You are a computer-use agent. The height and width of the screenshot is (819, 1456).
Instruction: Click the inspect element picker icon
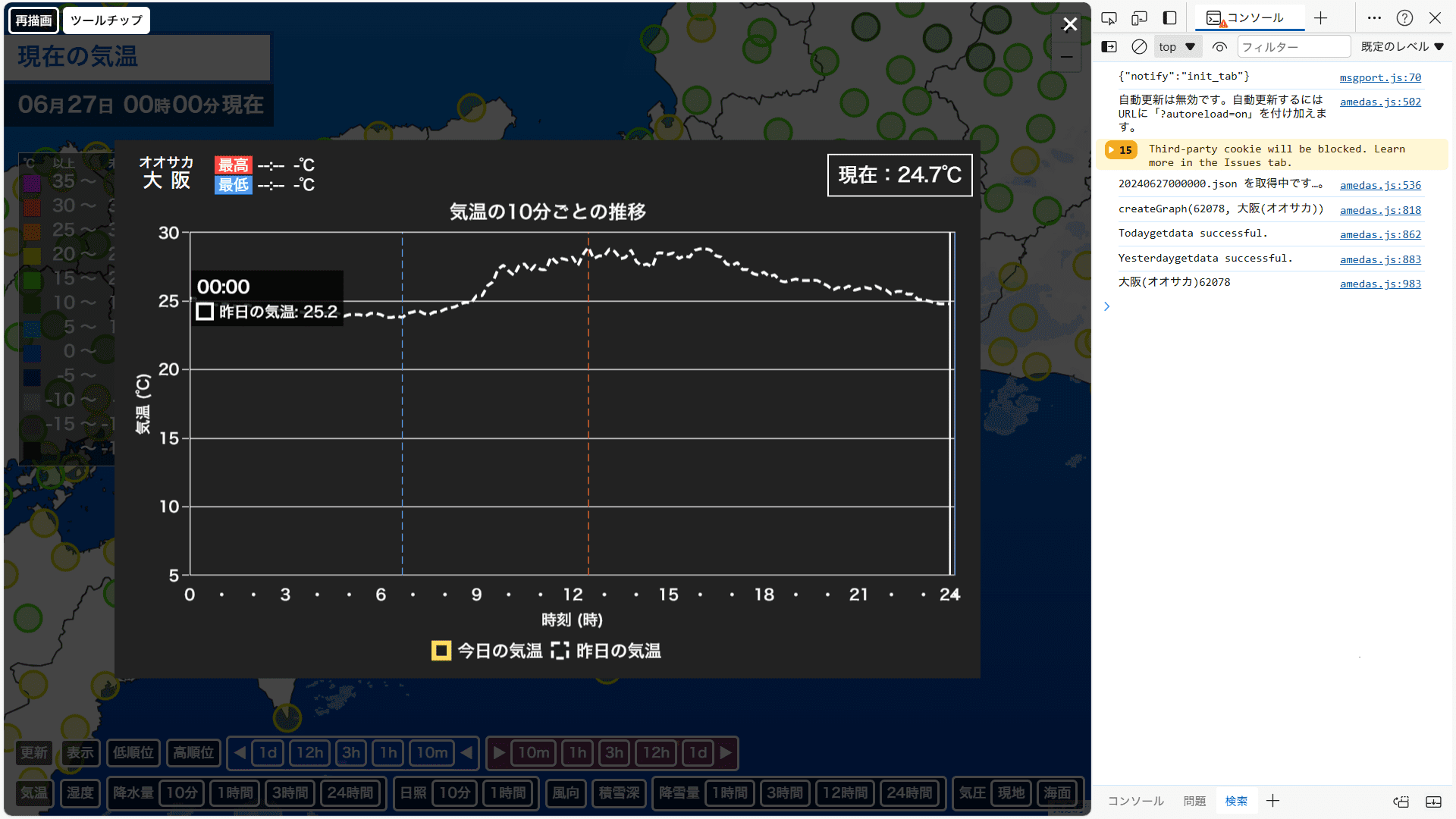(x=1109, y=18)
